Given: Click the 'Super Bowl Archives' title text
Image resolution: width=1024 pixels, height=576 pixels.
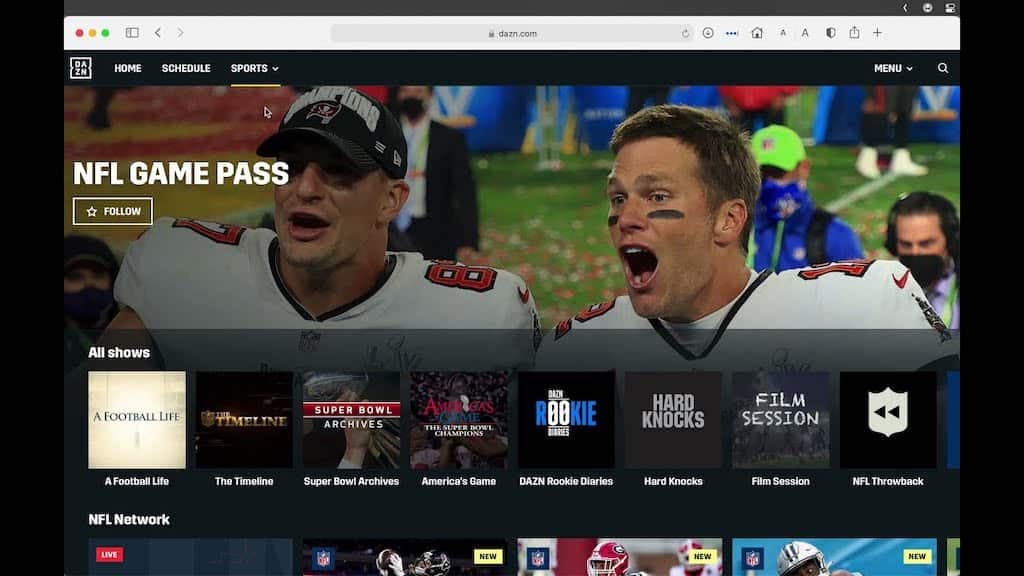Looking at the screenshot, I should point(351,481).
